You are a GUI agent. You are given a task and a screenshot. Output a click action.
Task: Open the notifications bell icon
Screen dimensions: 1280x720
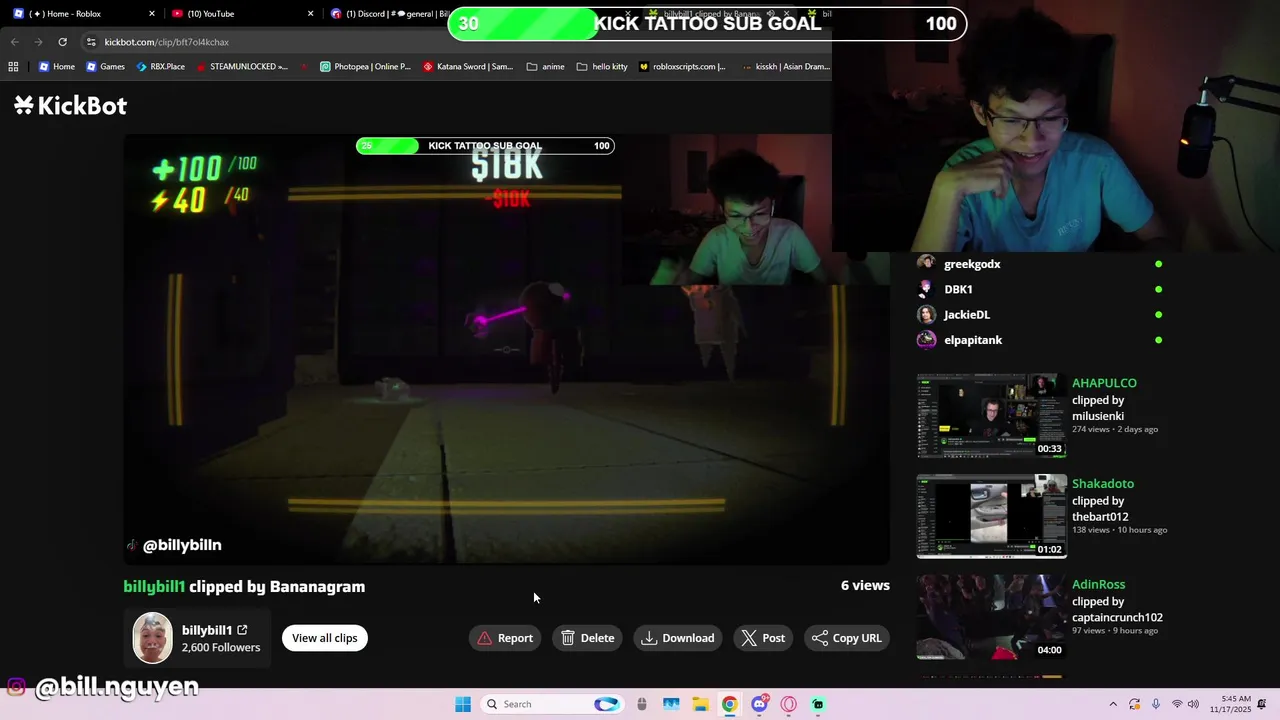pyautogui.click(x=1263, y=704)
